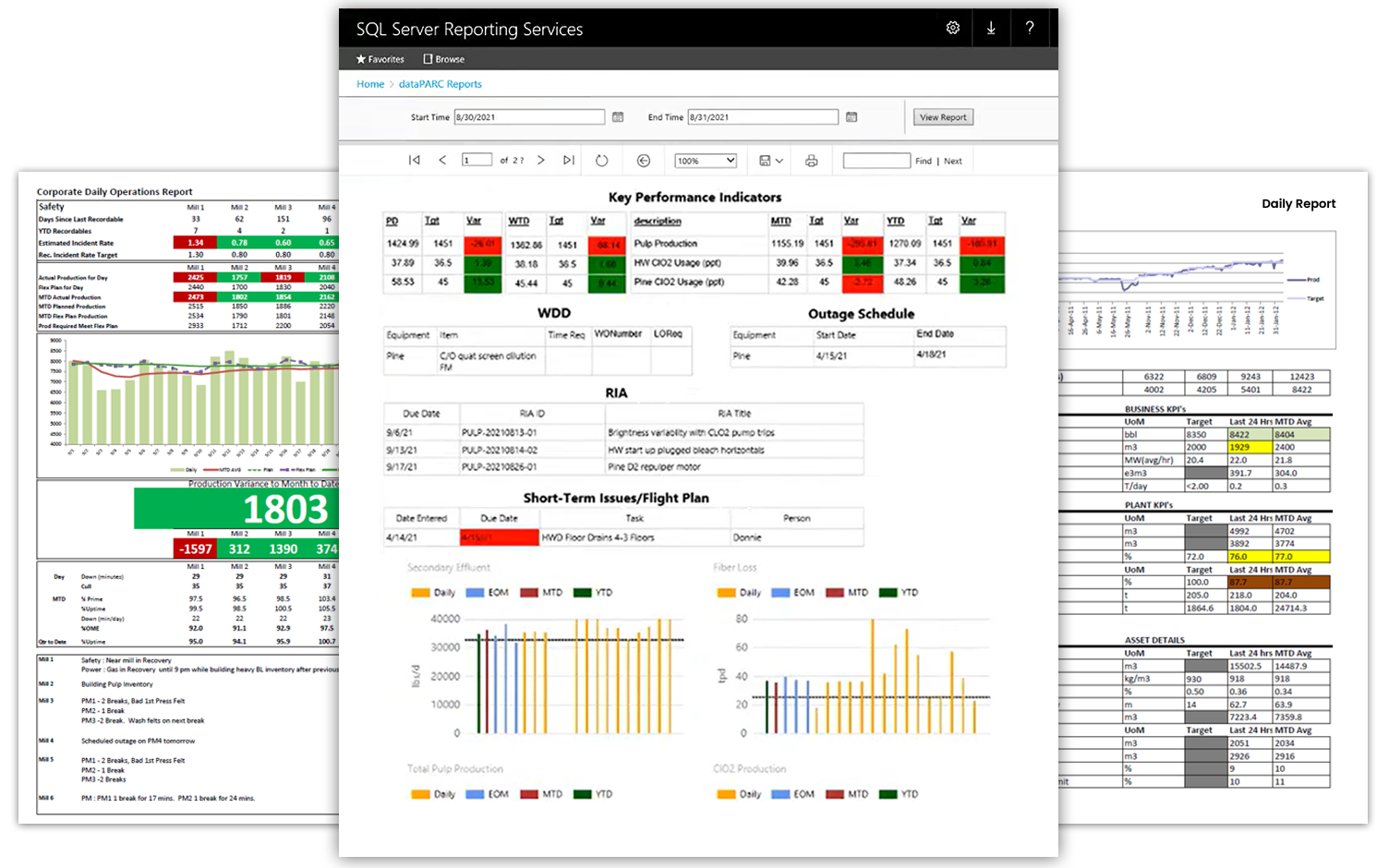This screenshot has height=868, width=1389.
Task: Click the Start Time date field
Action: 529,117
